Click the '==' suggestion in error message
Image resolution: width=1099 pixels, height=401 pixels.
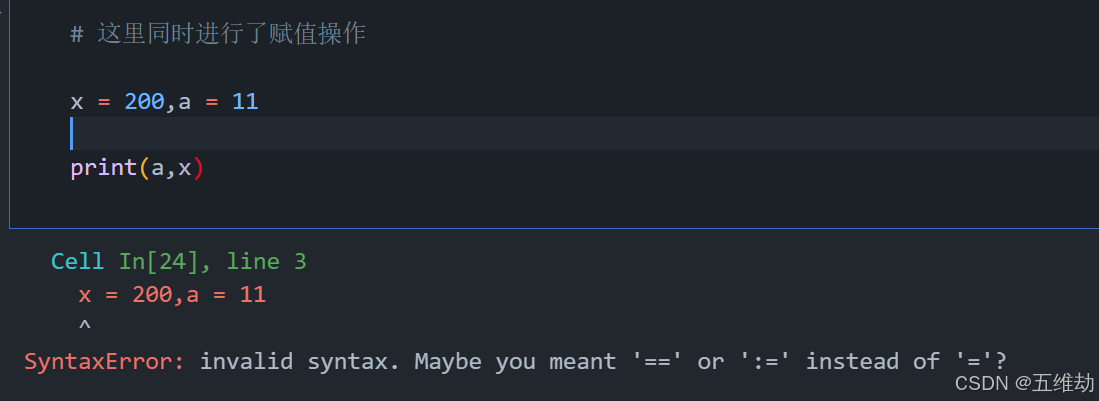point(658,361)
